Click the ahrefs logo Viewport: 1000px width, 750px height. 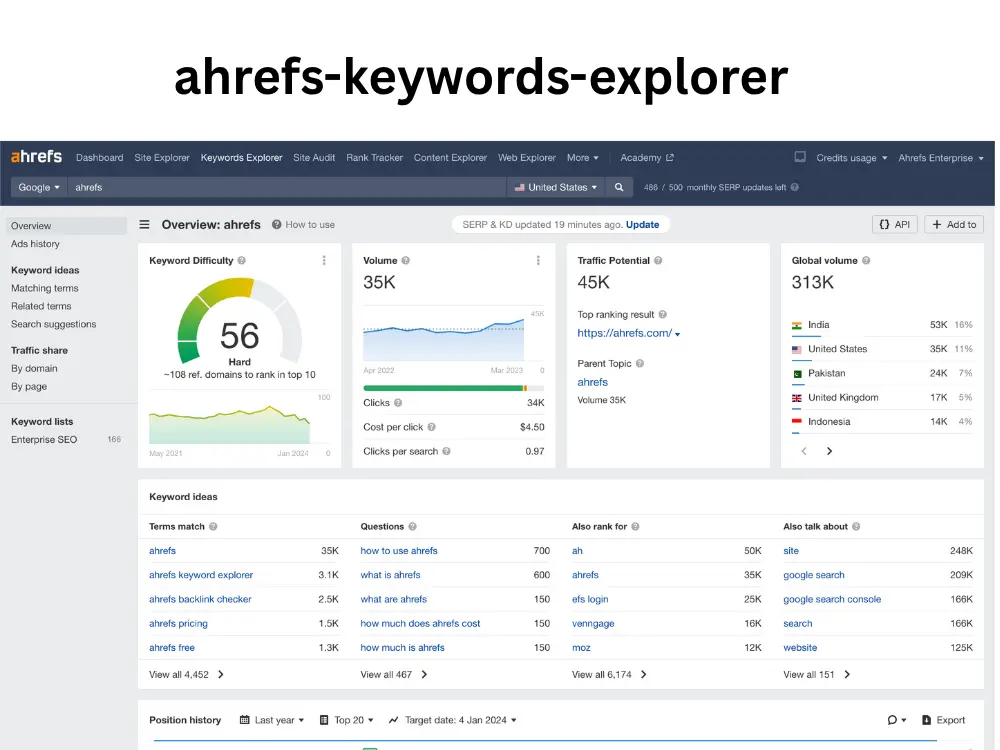(x=36, y=156)
